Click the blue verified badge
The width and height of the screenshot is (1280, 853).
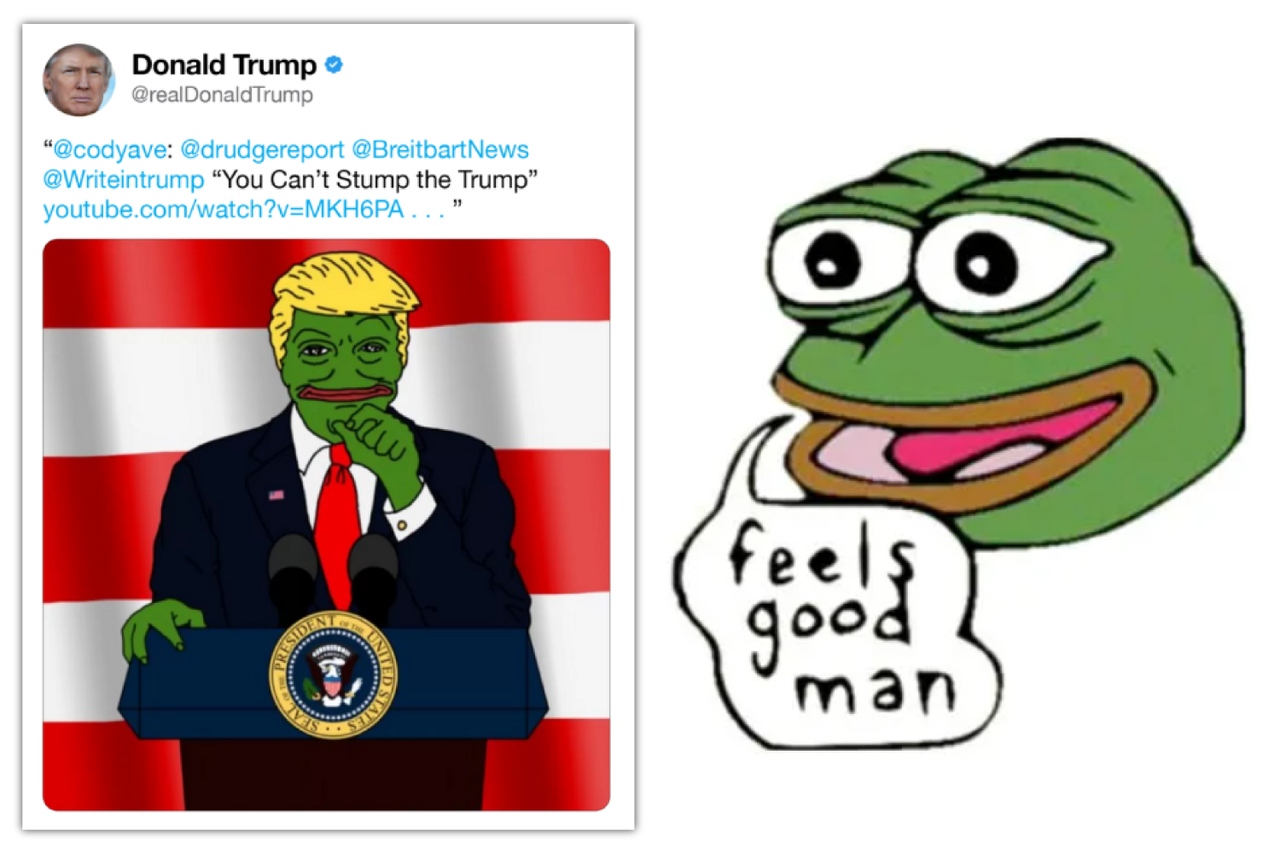(x=335, y=66)
